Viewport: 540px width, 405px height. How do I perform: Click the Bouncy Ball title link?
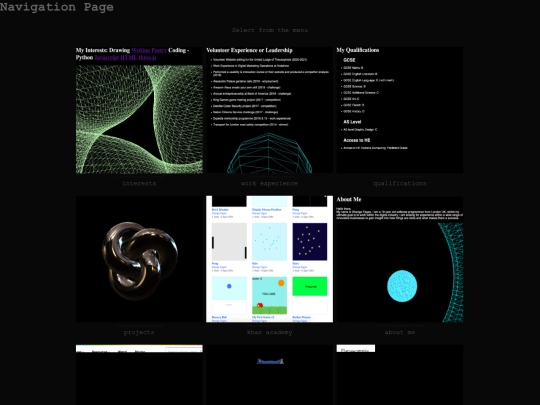coord(219,317)
